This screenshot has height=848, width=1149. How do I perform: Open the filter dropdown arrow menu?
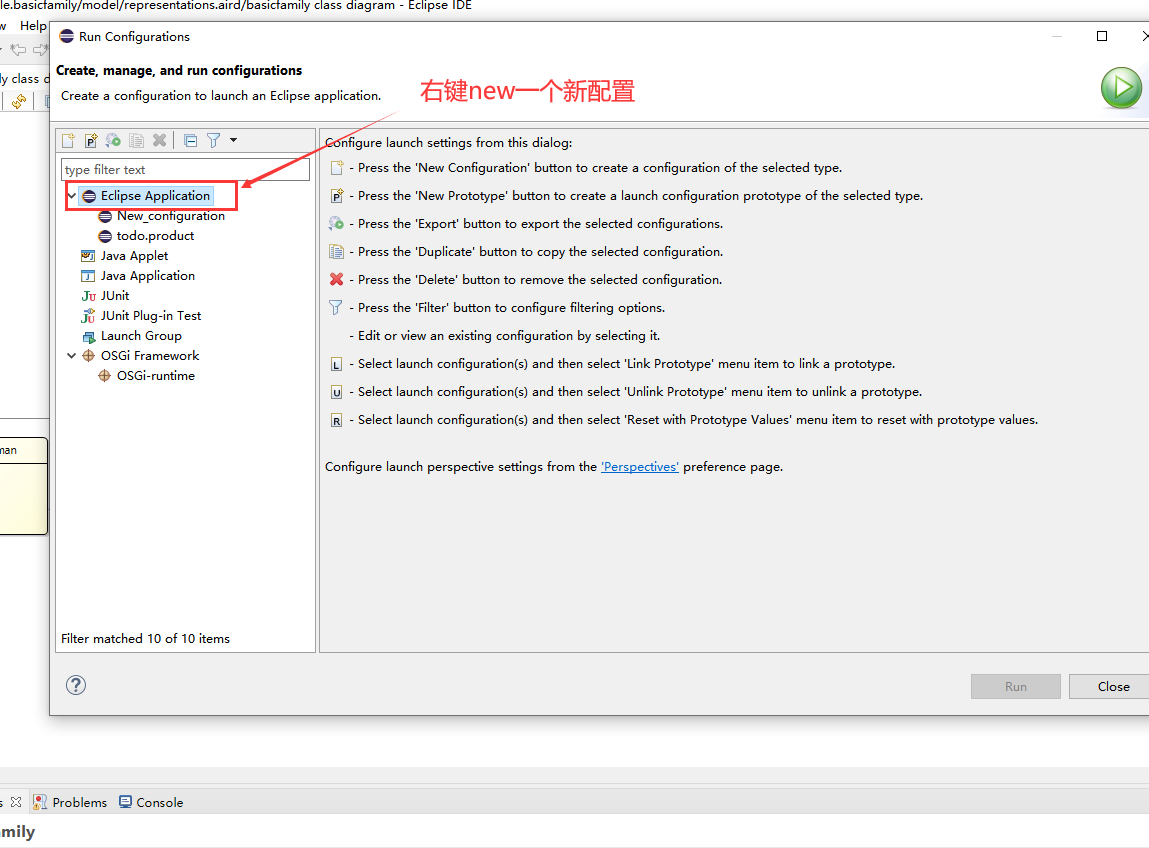(234, 140)
